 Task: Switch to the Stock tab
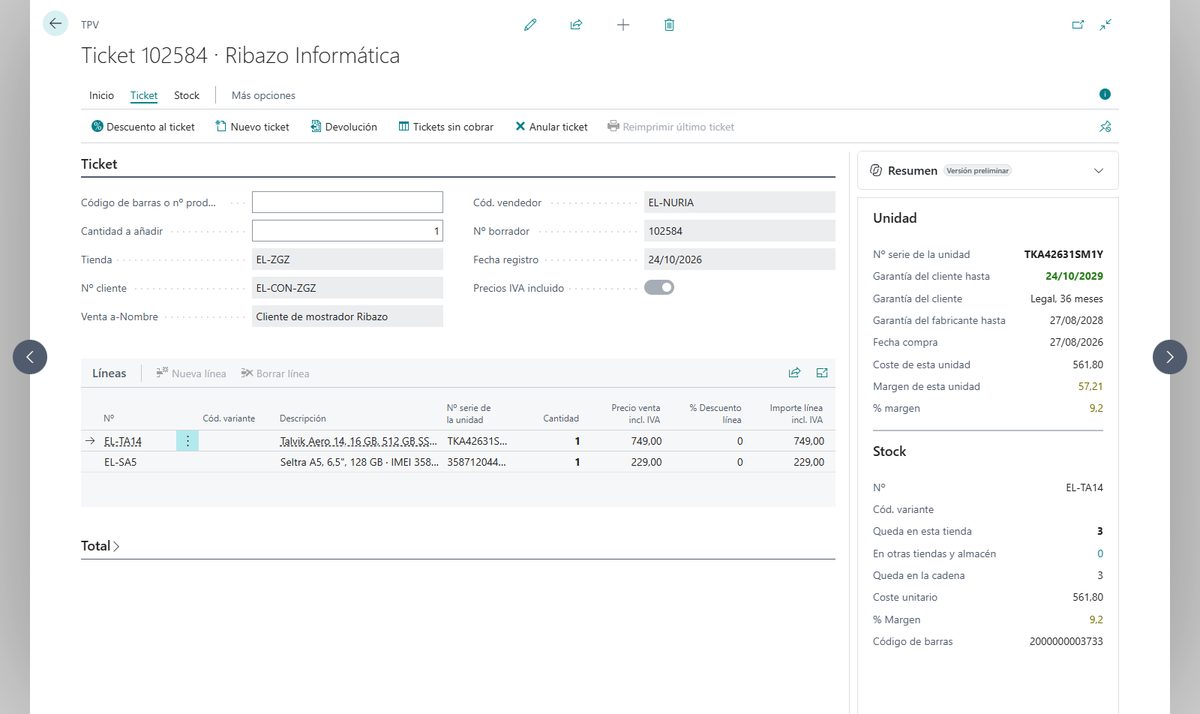187,96
